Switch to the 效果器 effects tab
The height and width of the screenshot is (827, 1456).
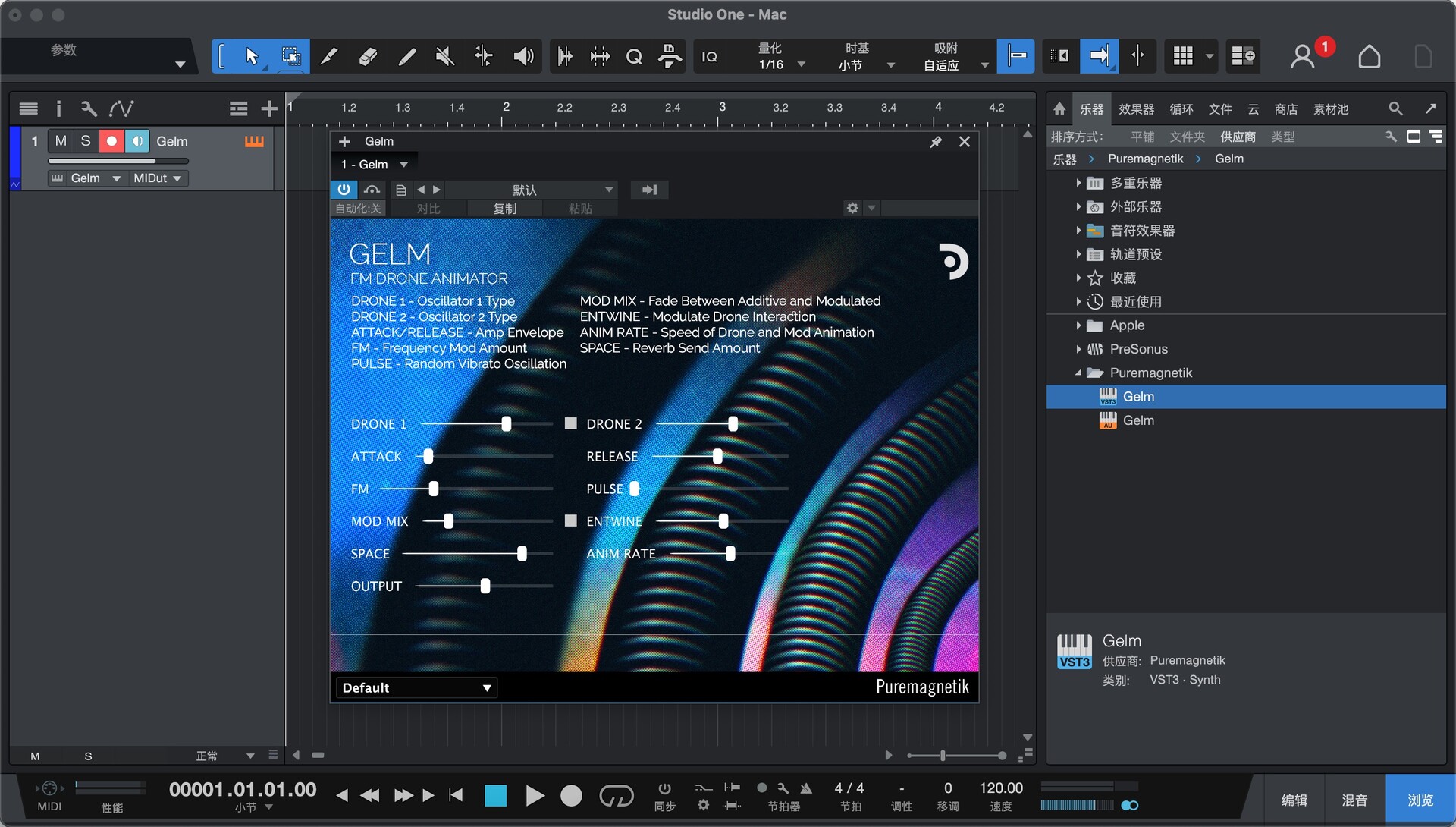[1136, 109]
